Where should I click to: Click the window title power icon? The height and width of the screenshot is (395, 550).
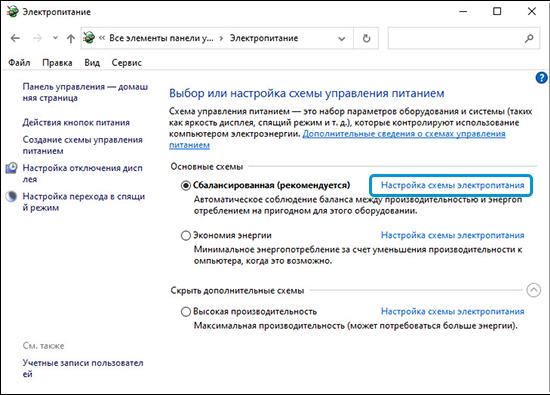(x=13, y=11)
